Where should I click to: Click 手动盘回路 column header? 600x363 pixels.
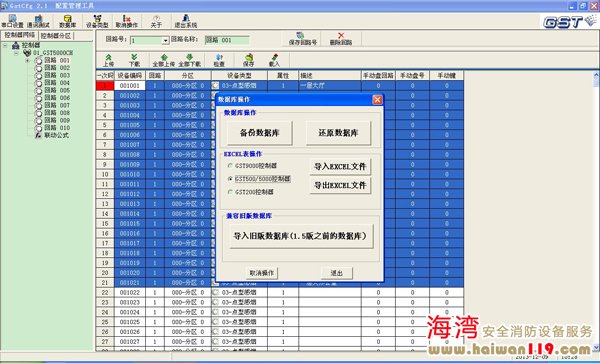[378, 76]
